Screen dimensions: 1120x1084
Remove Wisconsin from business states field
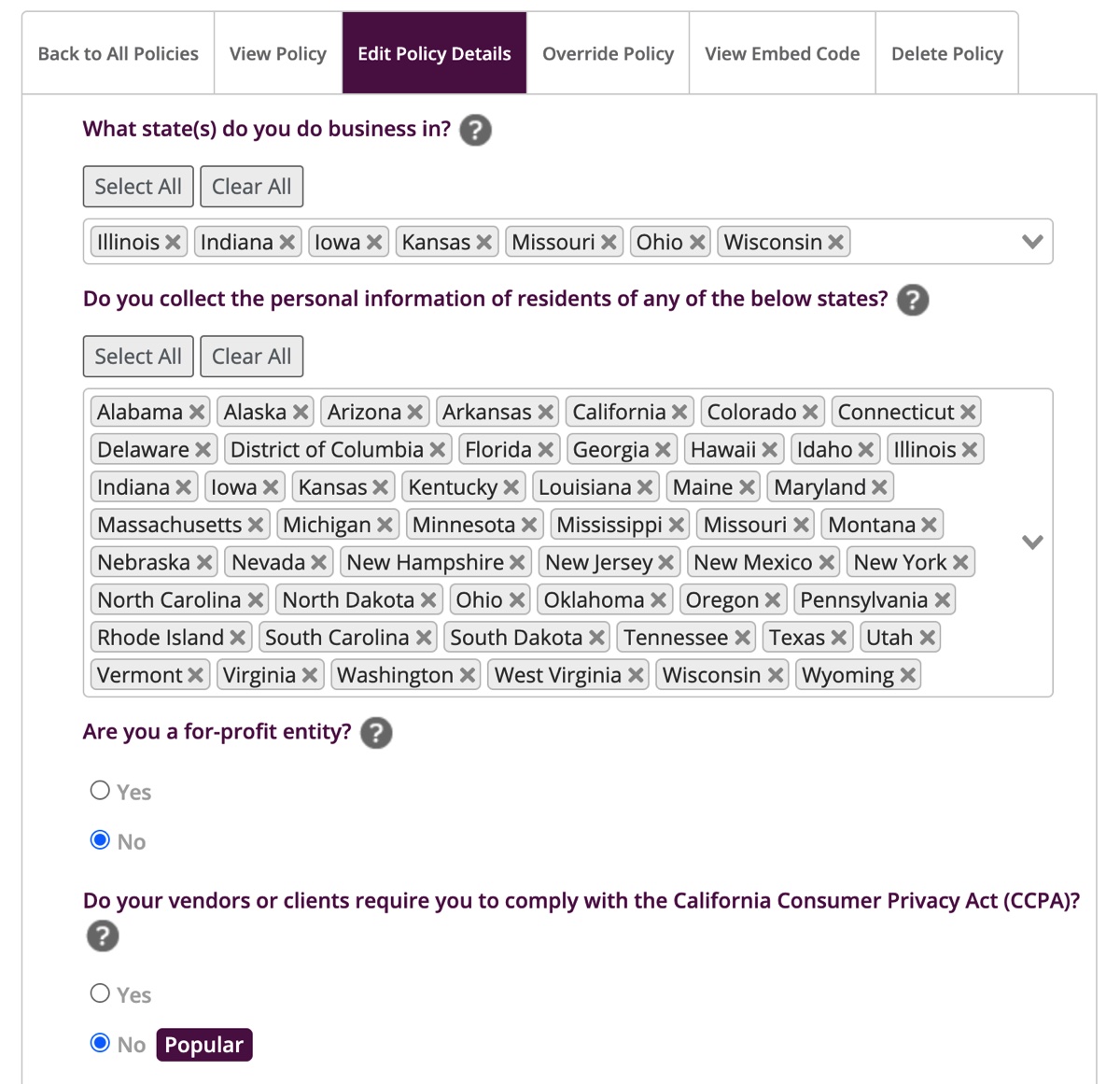point(835,243)
